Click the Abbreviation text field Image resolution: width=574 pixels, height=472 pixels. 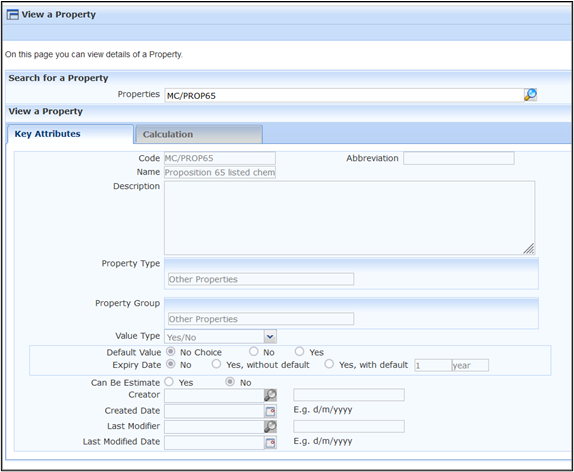coord(459,158)
